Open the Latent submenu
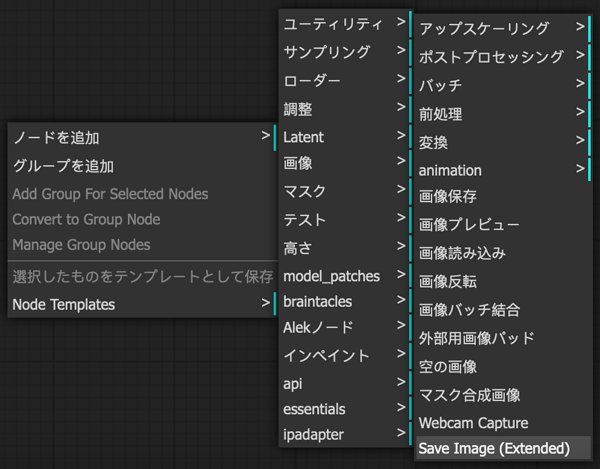This screenshot has height=469, width=600. pos(346,137)
